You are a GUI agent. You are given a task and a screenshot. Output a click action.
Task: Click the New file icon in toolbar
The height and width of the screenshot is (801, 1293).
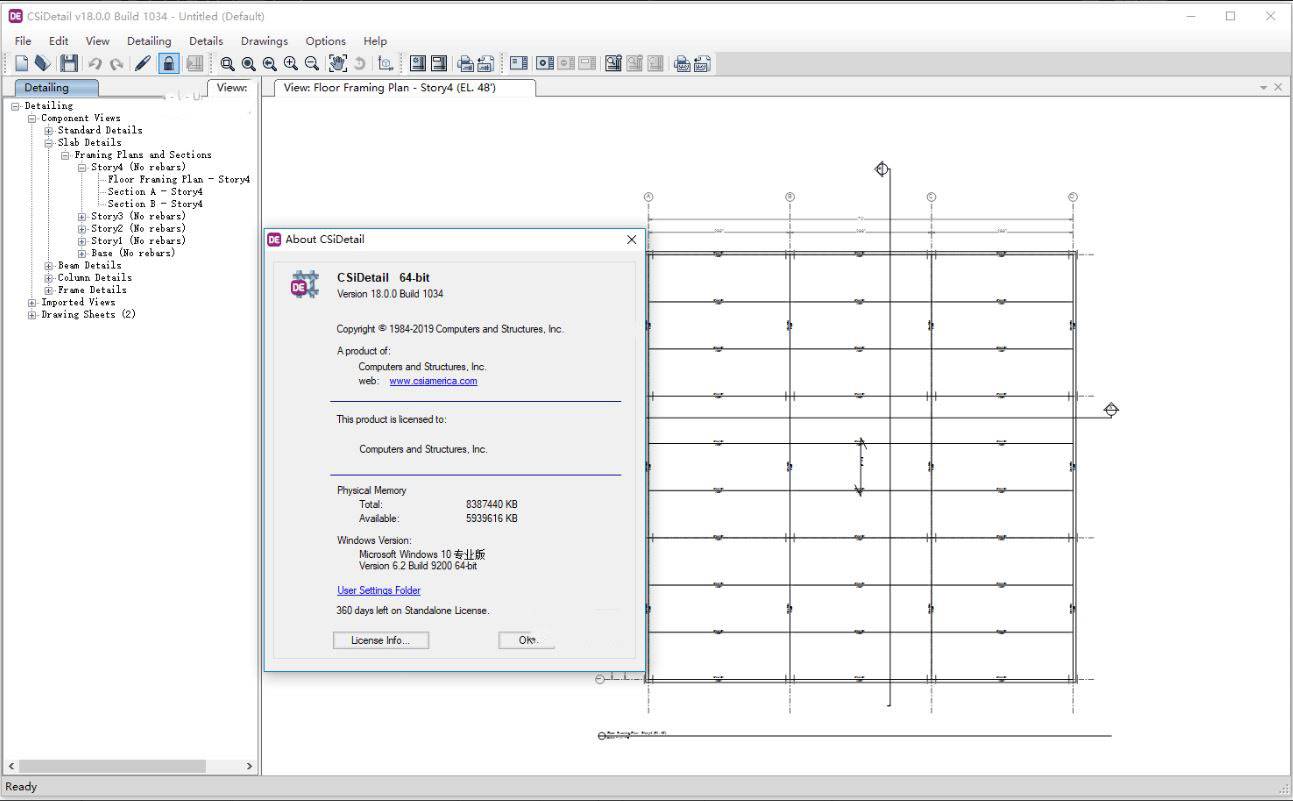pos(21,63)
